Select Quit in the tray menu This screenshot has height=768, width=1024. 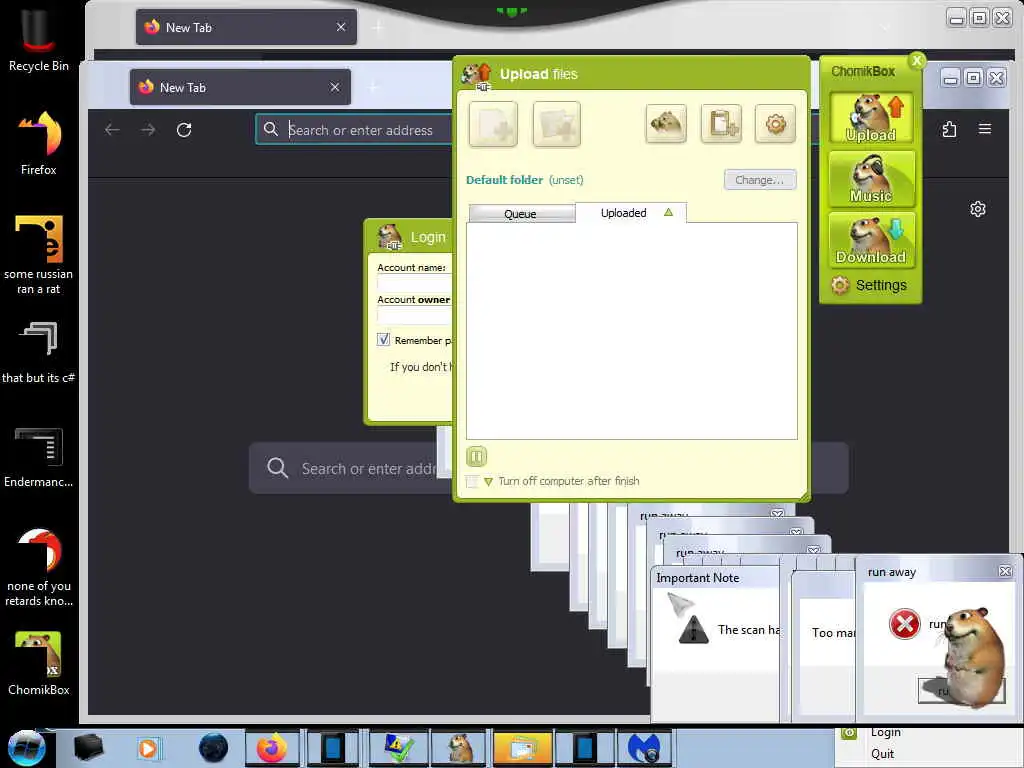(882, 754)
